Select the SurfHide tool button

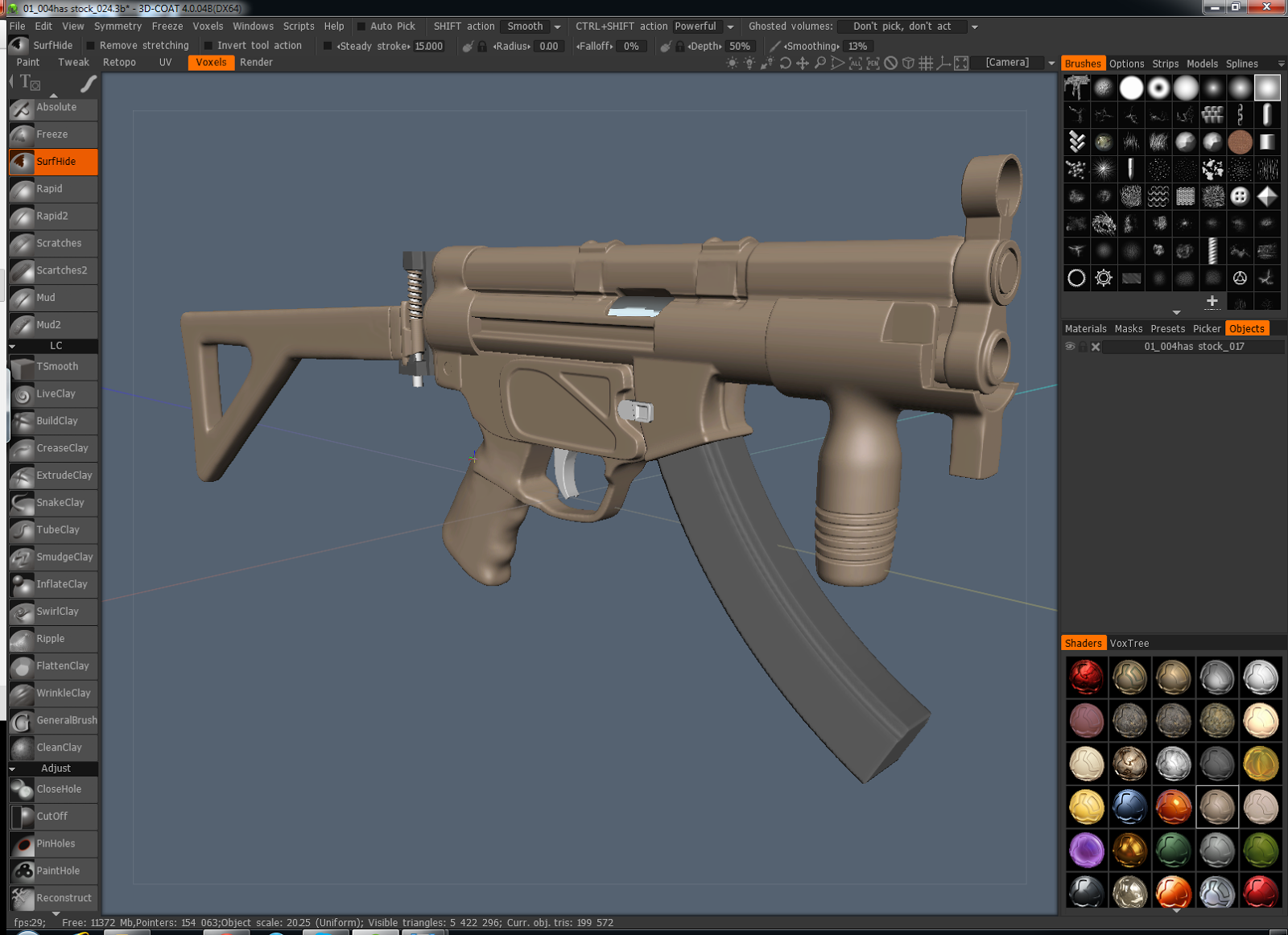(x=53, y=162)
